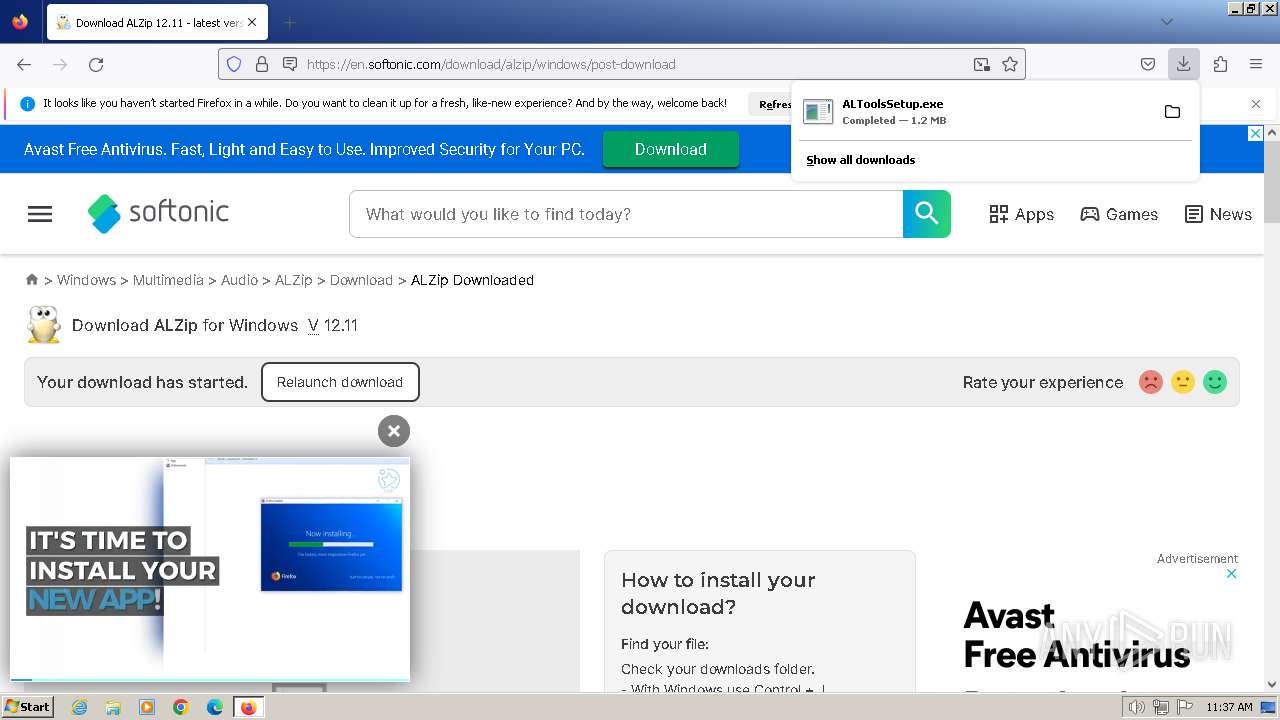Open the News section

(x=1218, y=214)
